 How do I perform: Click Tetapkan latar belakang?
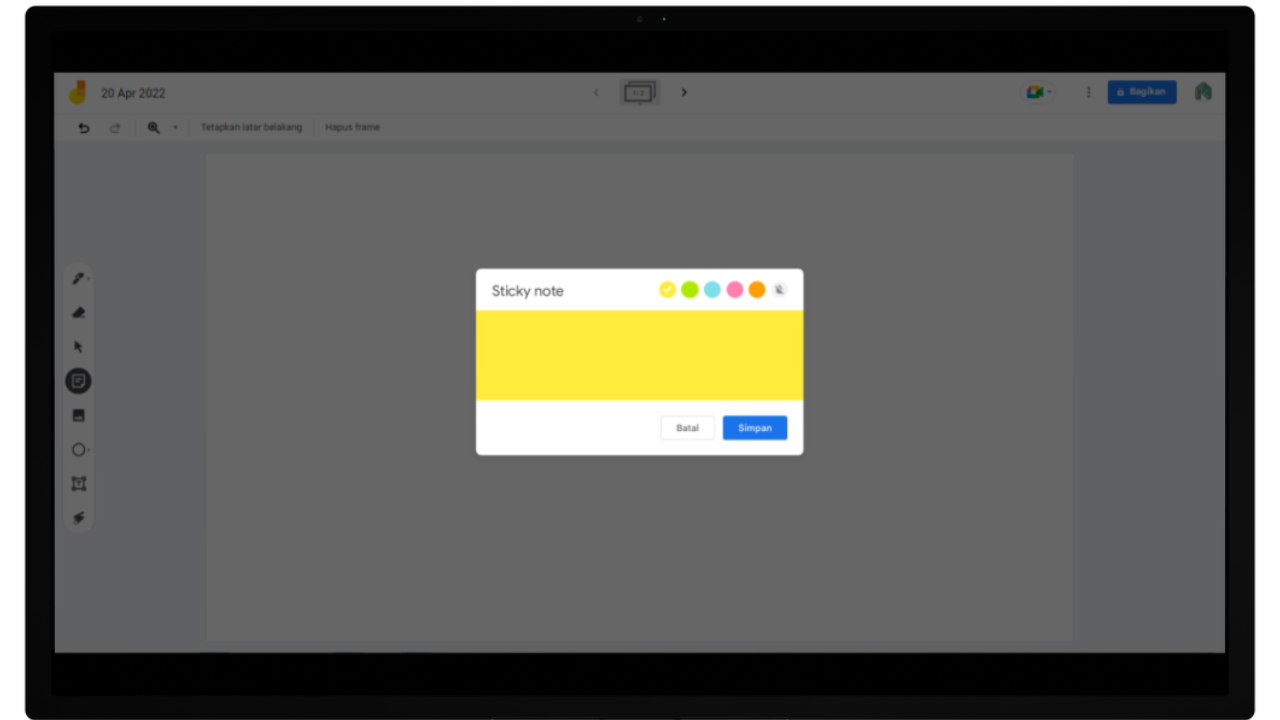[x=251, y=128]
